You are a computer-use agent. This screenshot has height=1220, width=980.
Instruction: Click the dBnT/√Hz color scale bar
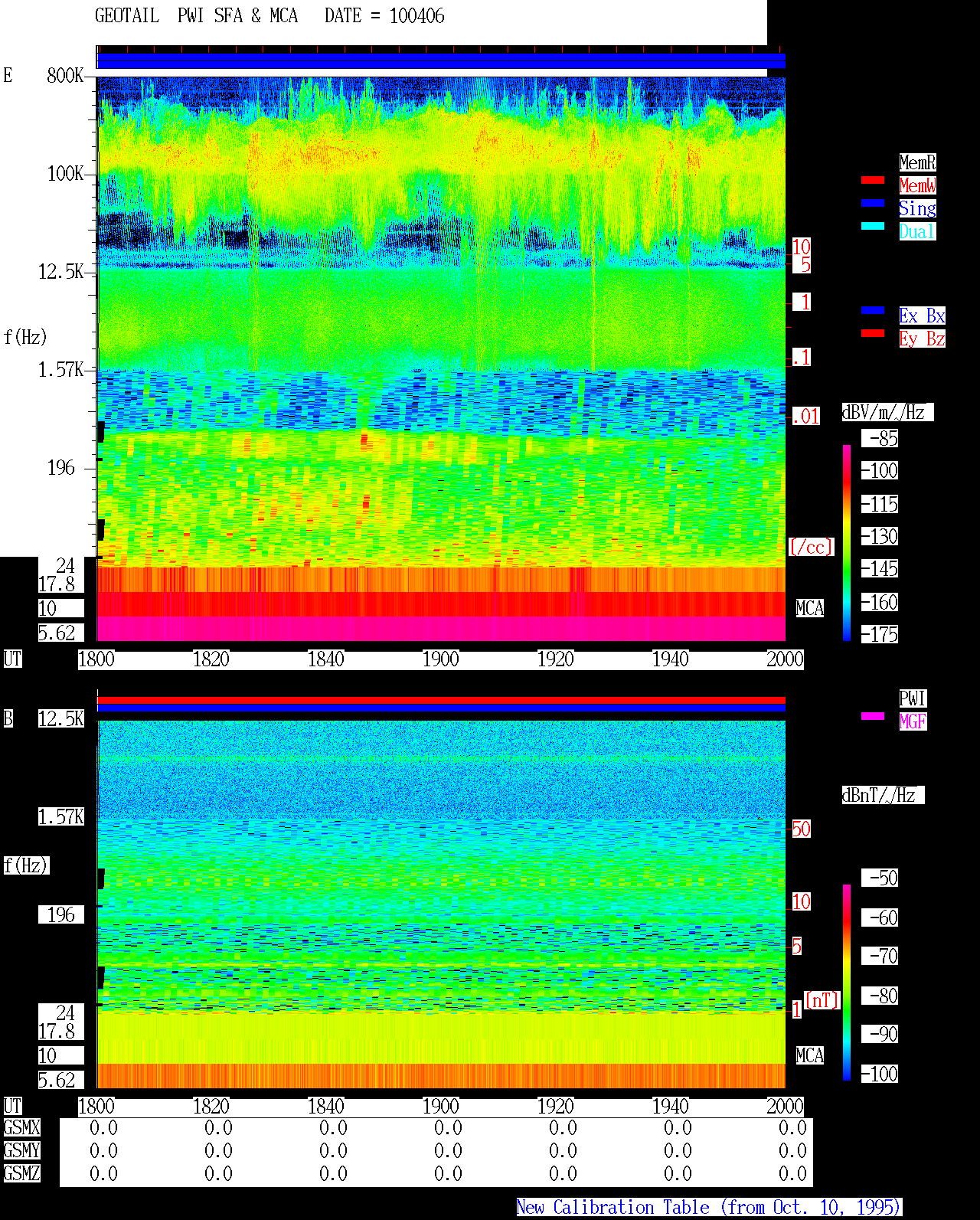click(x=847, y=983)
